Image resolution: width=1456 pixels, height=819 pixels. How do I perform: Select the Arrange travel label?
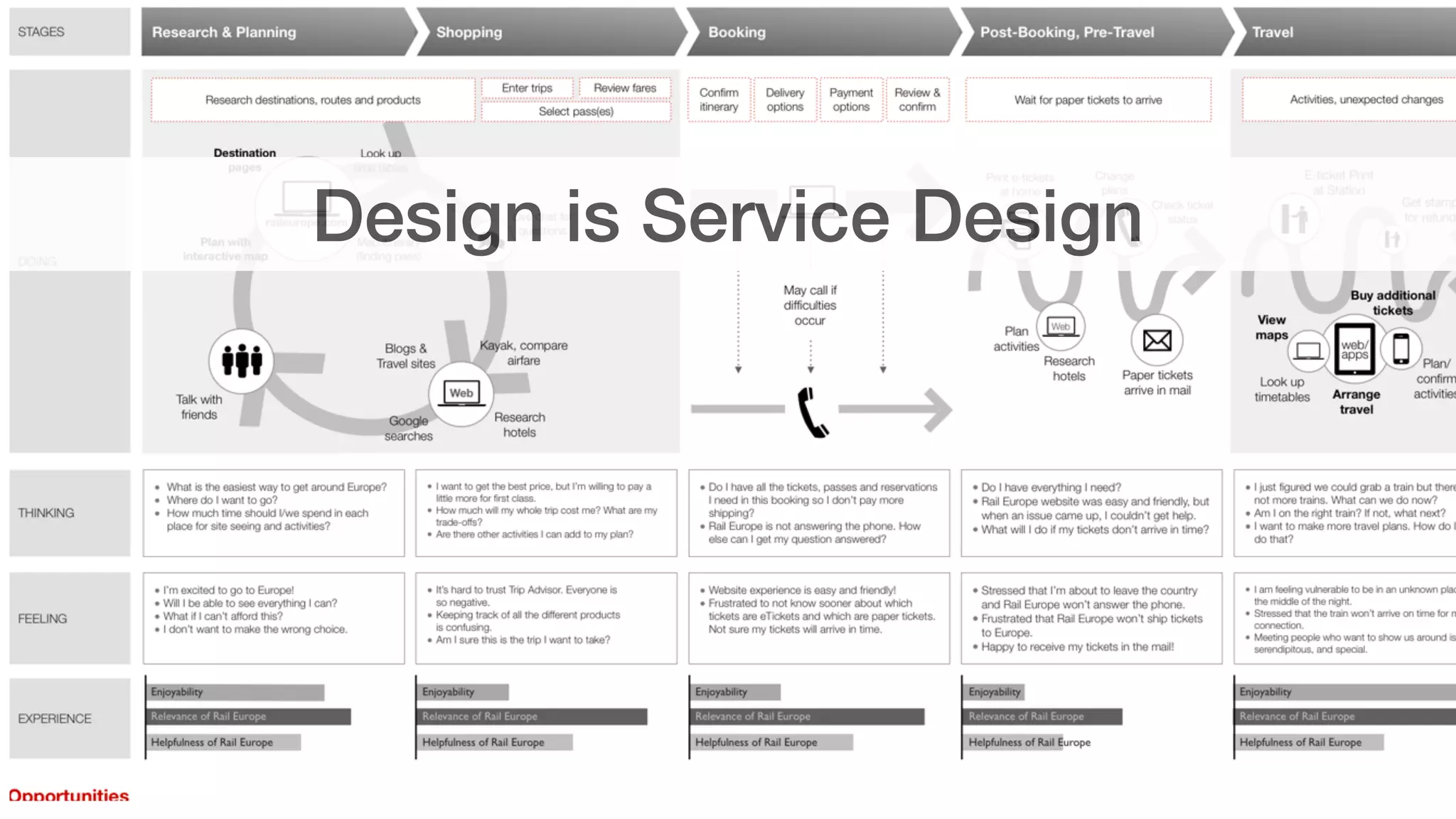[x=1356, y=402]
